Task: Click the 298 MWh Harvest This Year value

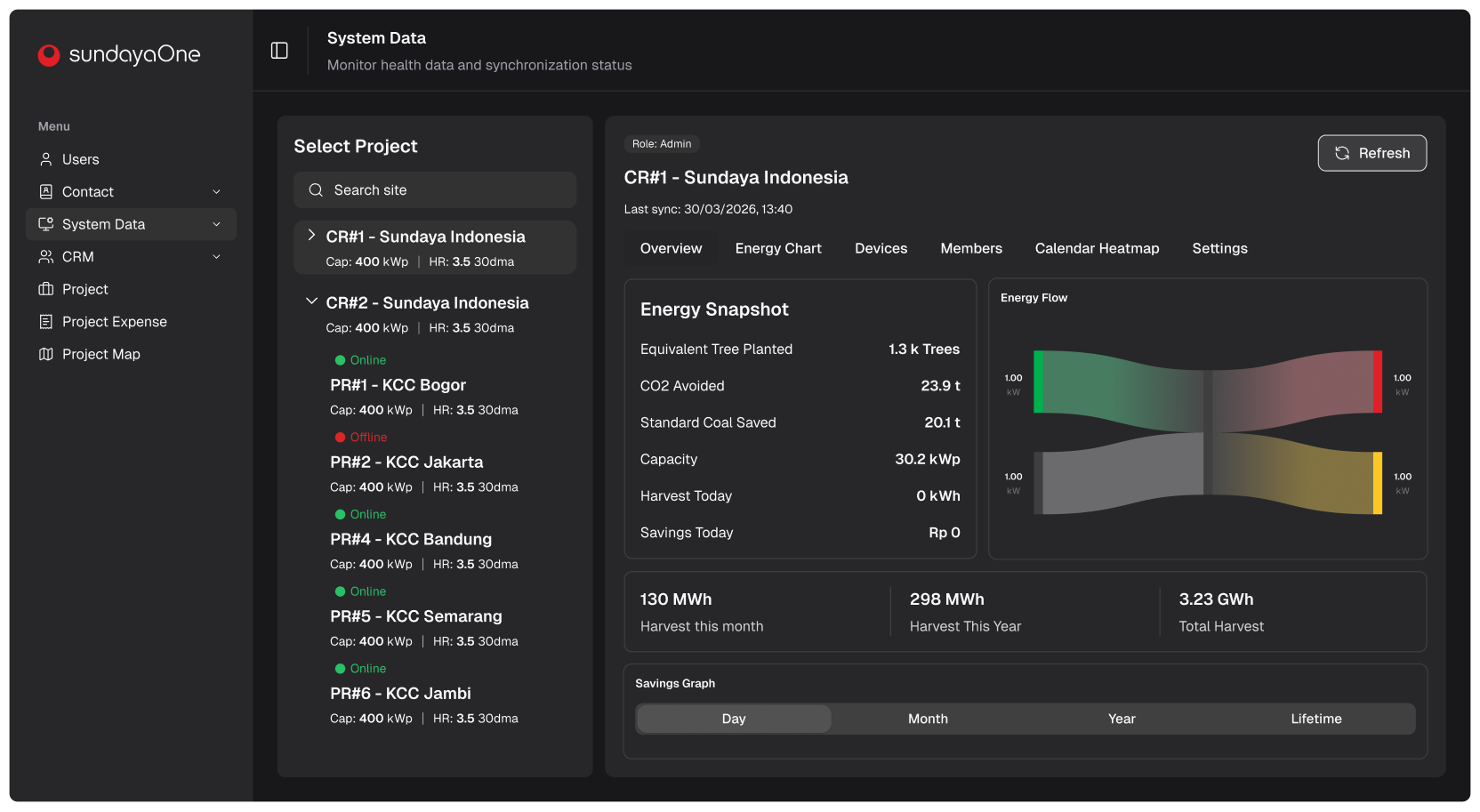Action: pyautogui.click(x=947, y=599)
